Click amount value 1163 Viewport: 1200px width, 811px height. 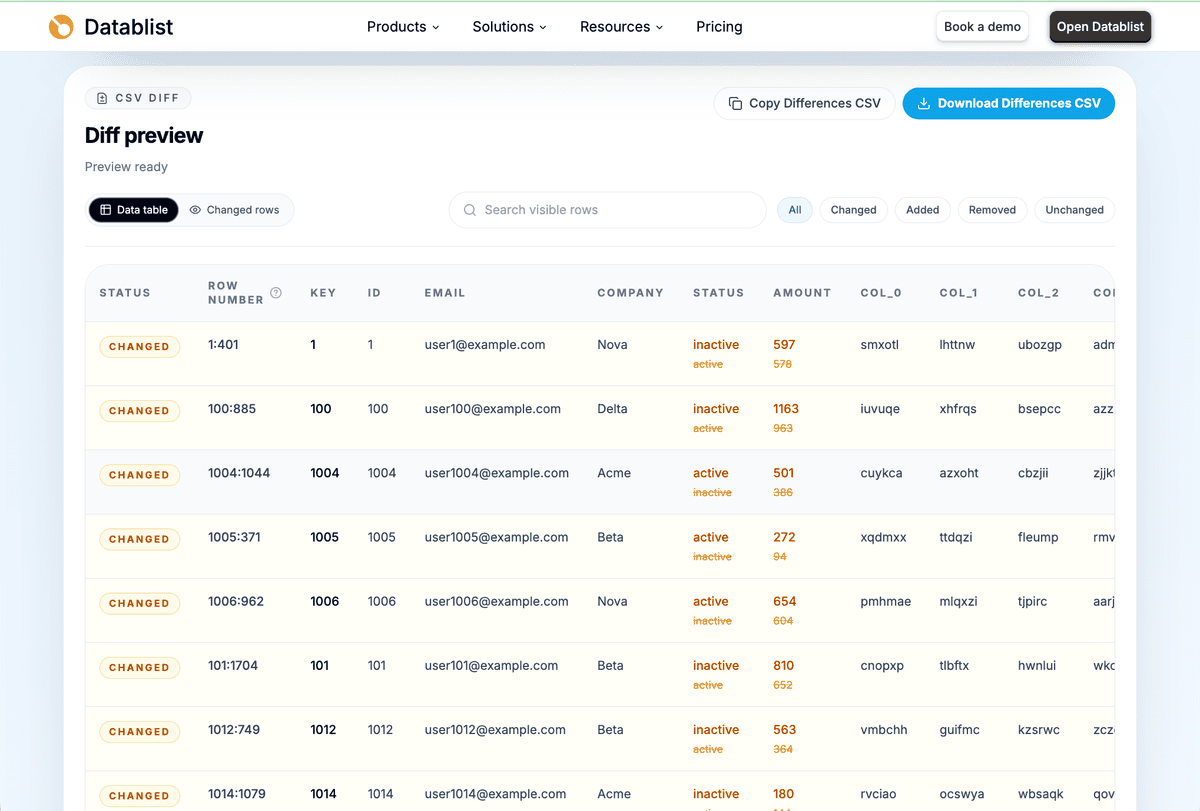click(786, 409)
